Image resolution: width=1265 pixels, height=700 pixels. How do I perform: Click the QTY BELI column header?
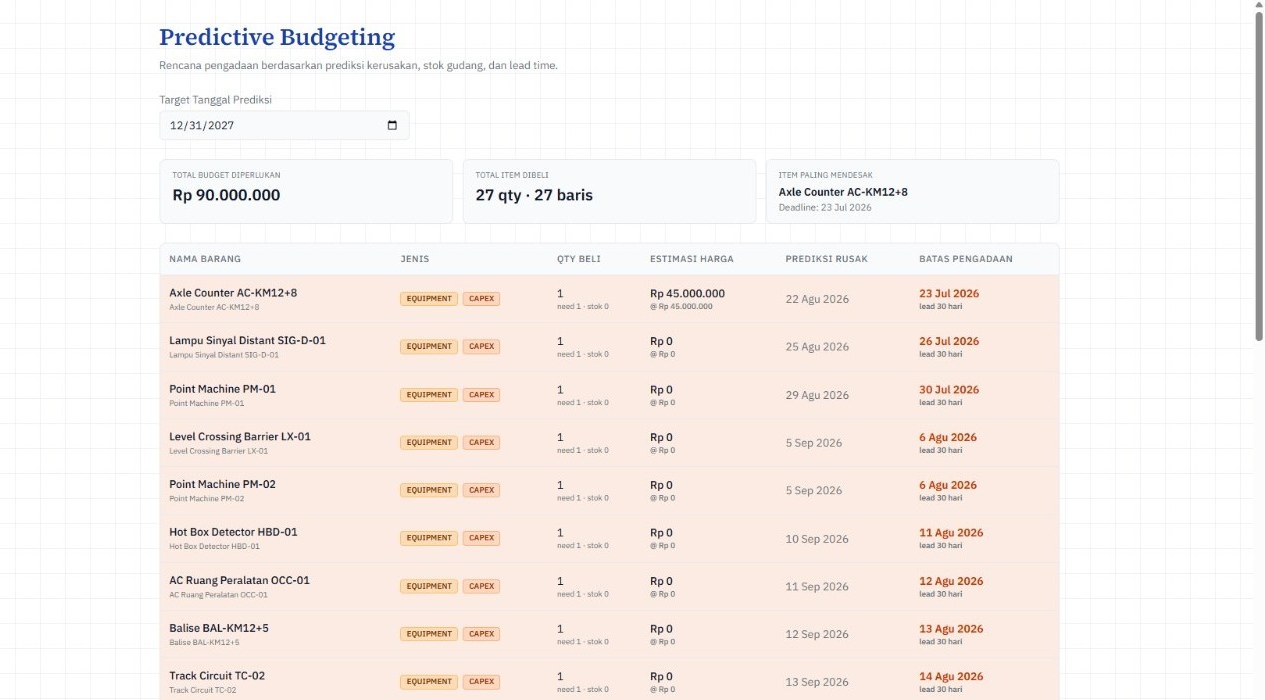pos(579,259)
